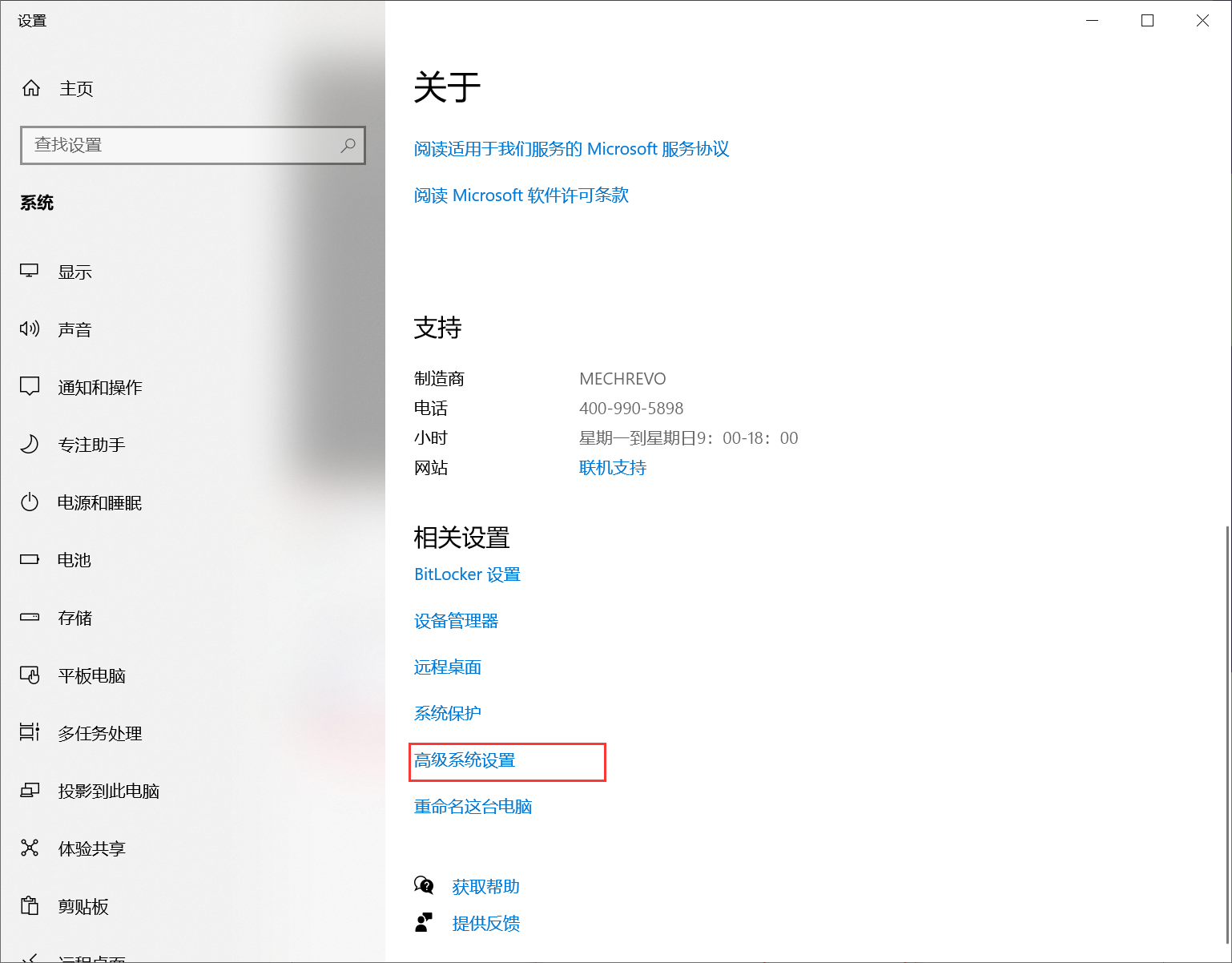The height and width of the screenshot is (963, 1232).
Task: Open BitLocker 设置 link
Action: click(467, 574)
